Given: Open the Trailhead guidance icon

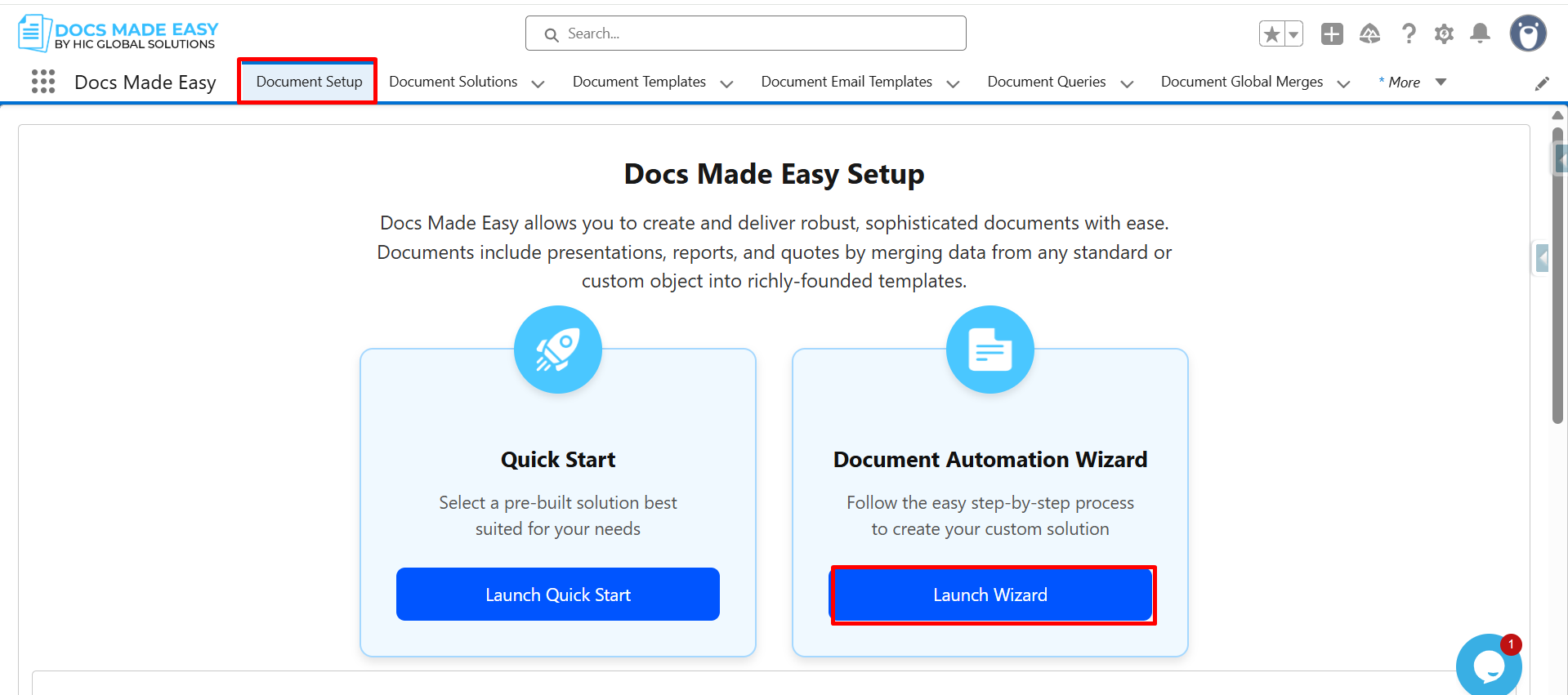Looking at the screenshot, I should [1369, 33].
